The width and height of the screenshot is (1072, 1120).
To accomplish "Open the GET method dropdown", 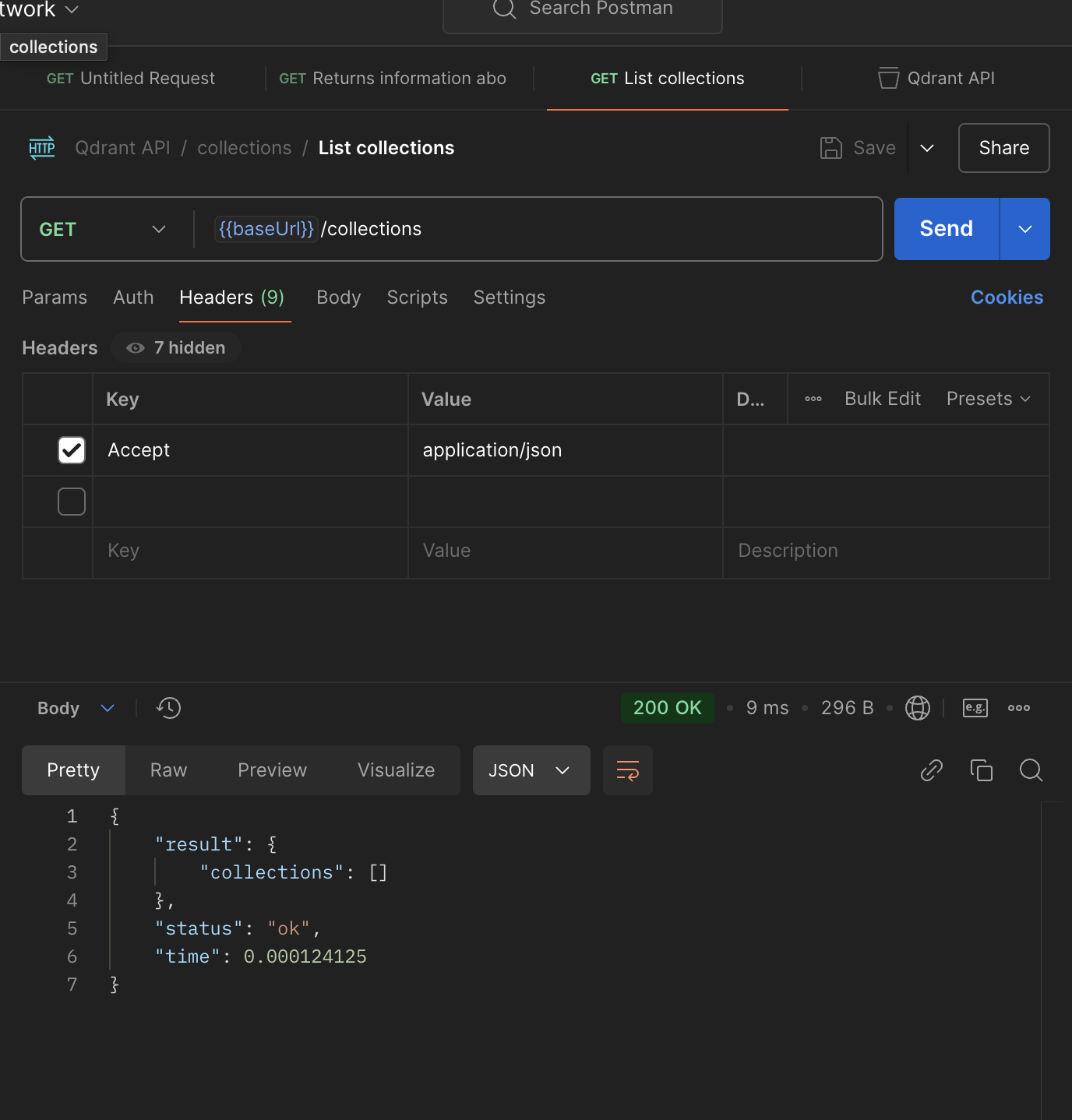I will click(104, 229).
